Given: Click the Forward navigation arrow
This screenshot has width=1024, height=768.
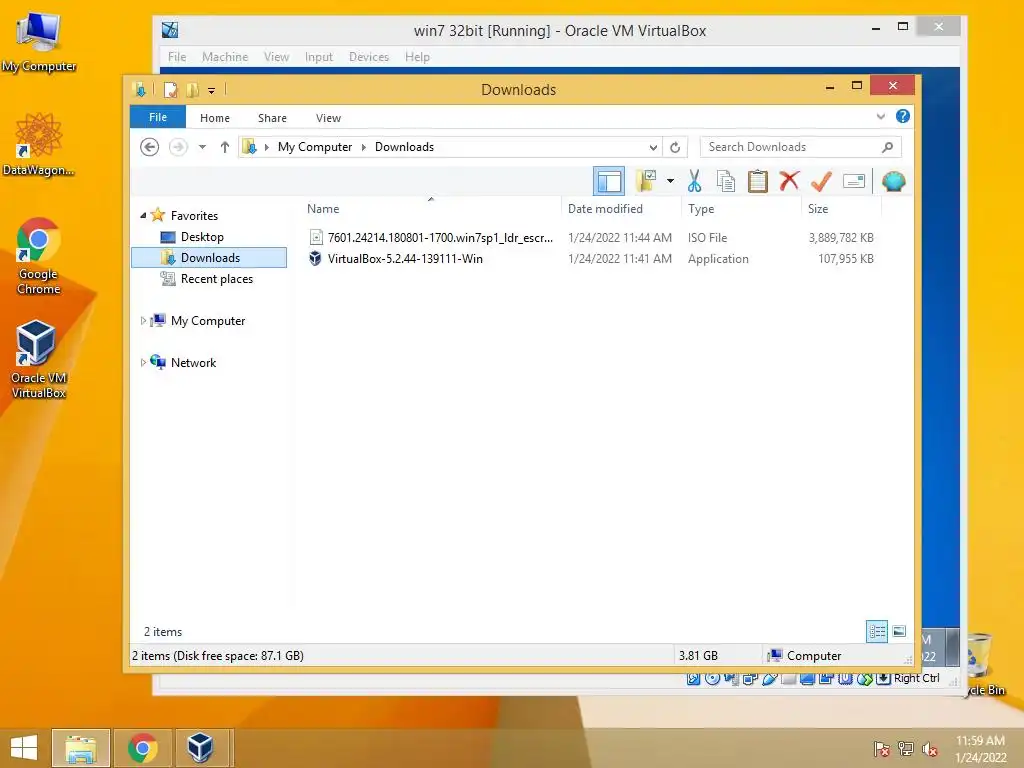Looking at the screenshot, I should click(x=178, y=147).
